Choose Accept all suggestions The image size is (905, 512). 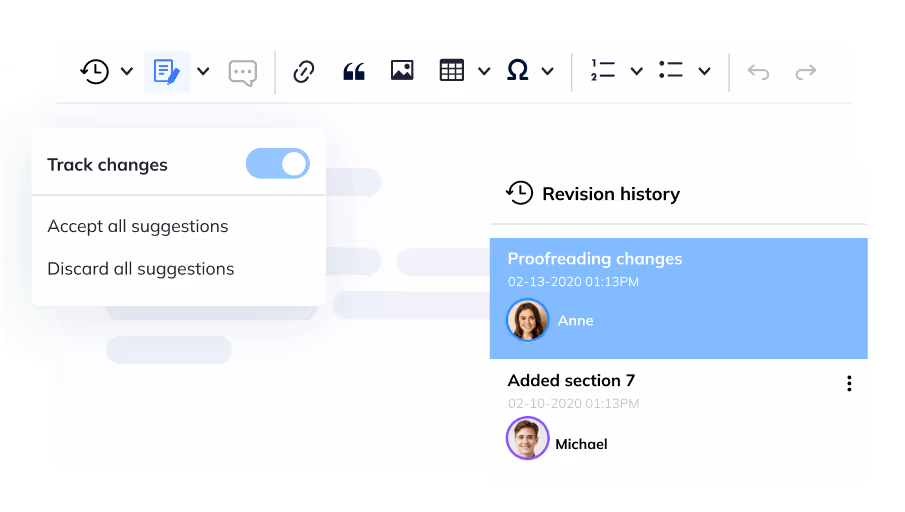[138, 226]
